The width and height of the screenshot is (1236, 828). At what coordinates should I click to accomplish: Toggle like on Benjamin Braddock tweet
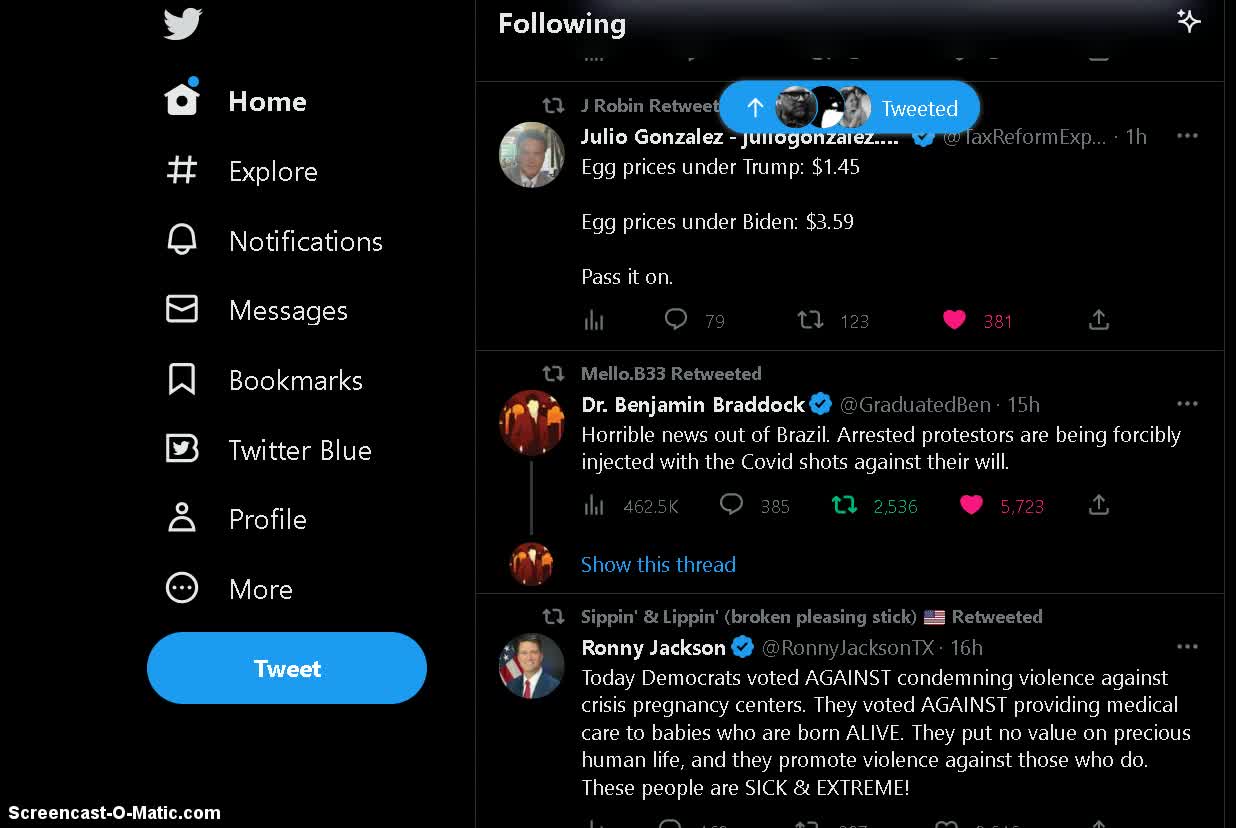click(x=971, y=505)
